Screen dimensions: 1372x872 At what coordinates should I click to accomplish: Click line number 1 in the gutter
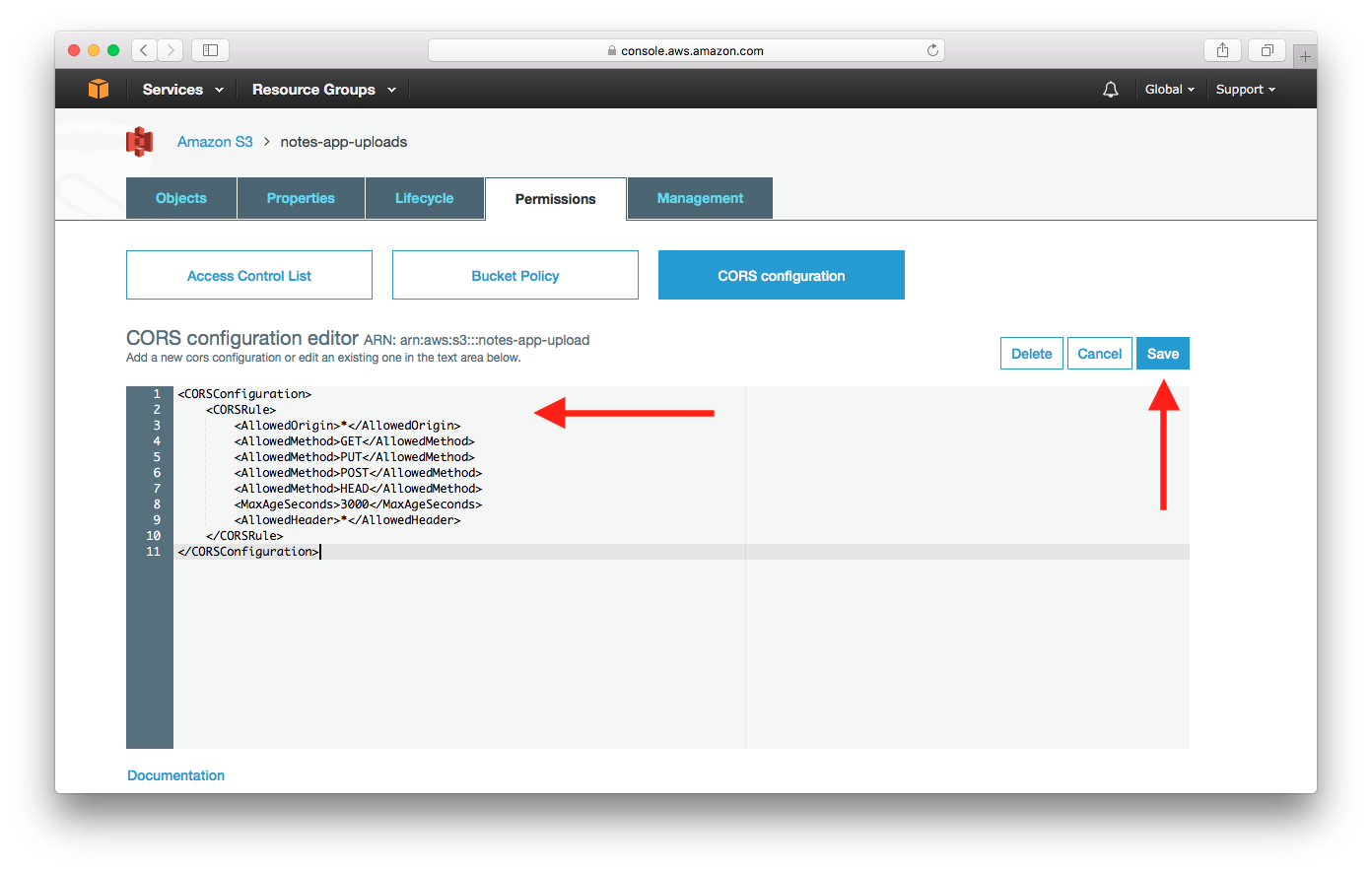point(157,394)
